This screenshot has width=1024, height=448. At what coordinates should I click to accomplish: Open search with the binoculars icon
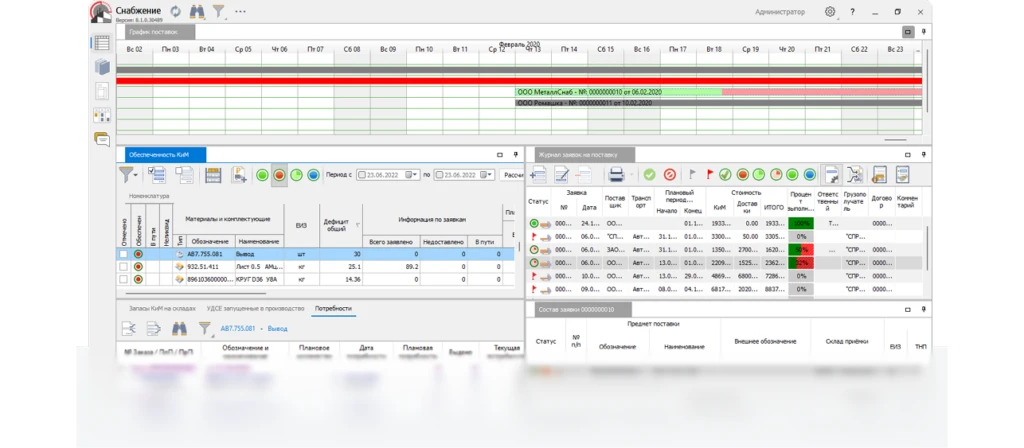[198, 11]
